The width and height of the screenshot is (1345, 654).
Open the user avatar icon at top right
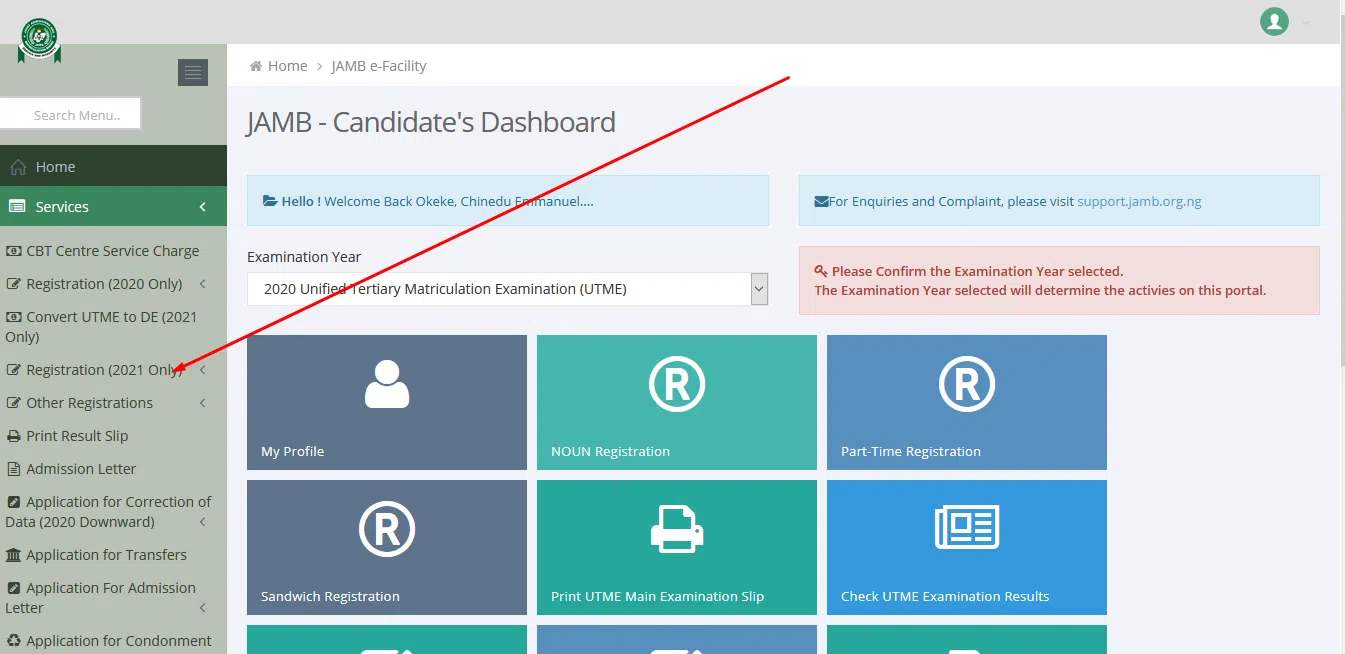click(x=1274, y=21)
